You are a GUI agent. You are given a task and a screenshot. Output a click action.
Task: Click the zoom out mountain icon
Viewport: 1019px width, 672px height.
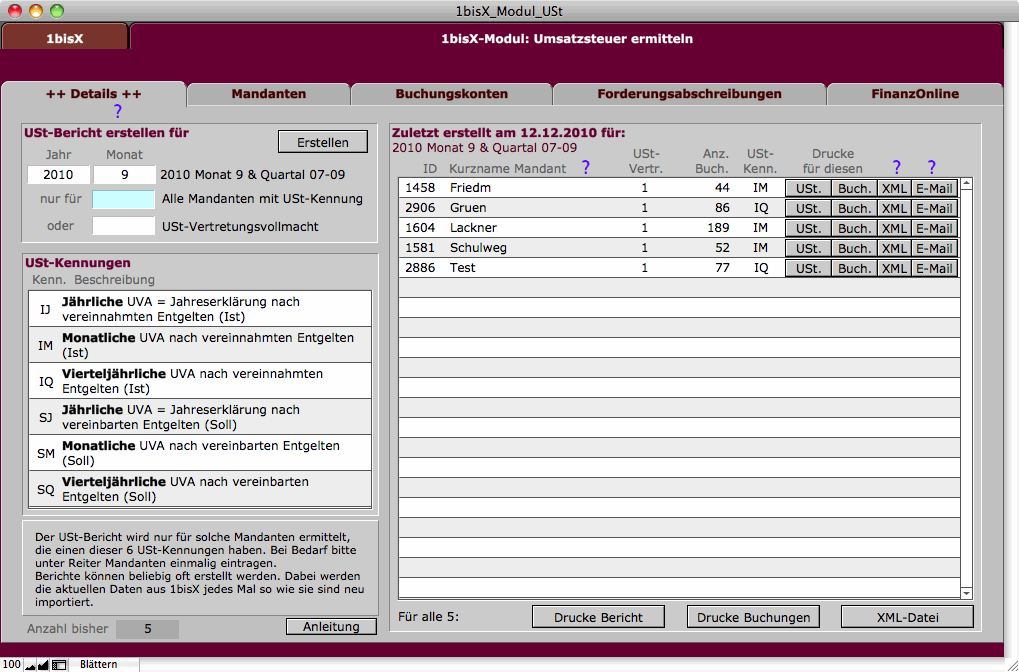[30, 664]
